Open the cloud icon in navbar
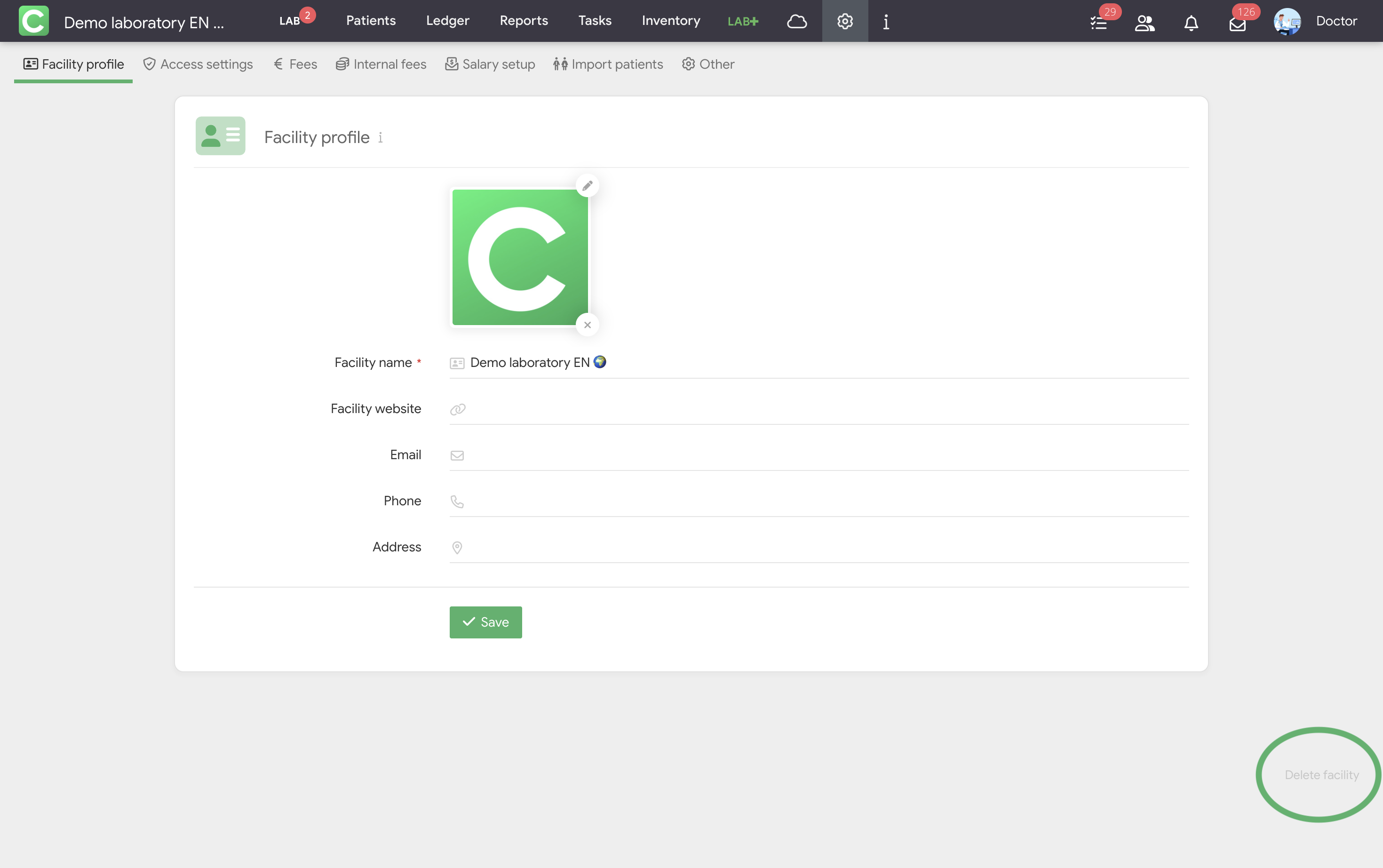This screenshot has height=868, width=1383. [796, 21]
